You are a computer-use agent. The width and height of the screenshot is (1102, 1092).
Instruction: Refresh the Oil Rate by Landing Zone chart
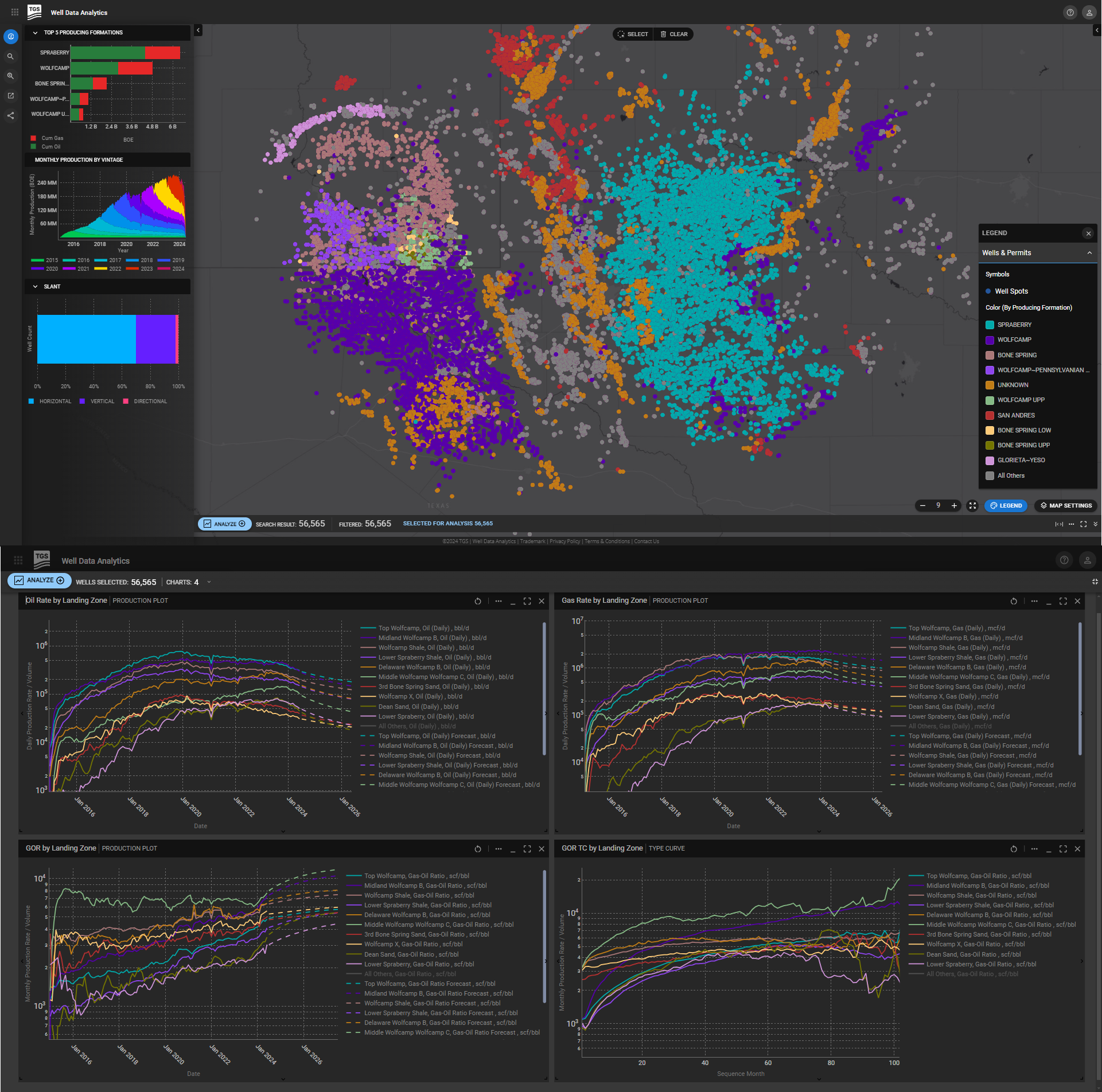pos(478,601)
